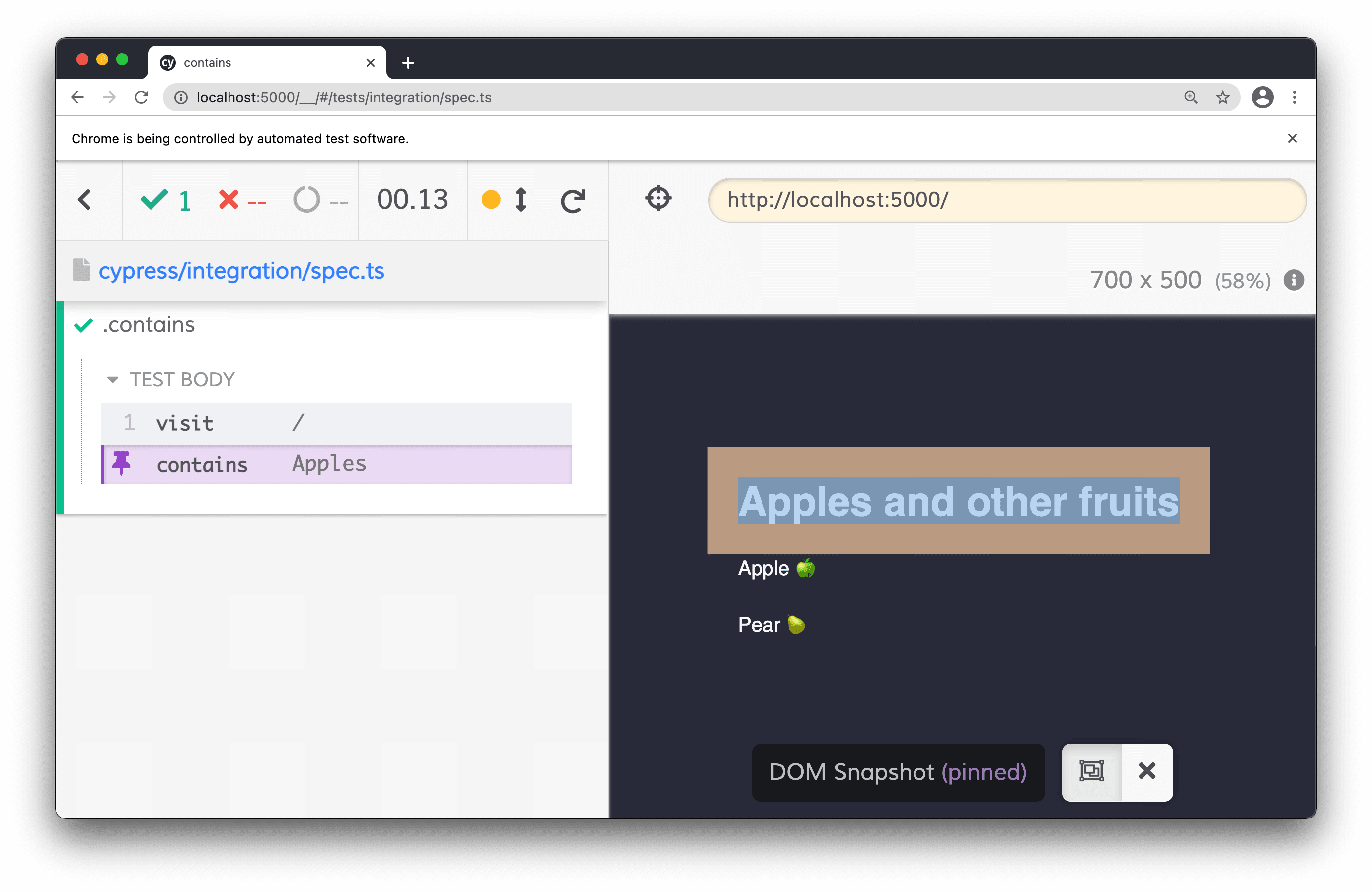The image size is (1372, 892).
Task: Unpin the contains command pin icon
Action: point(122,463)
